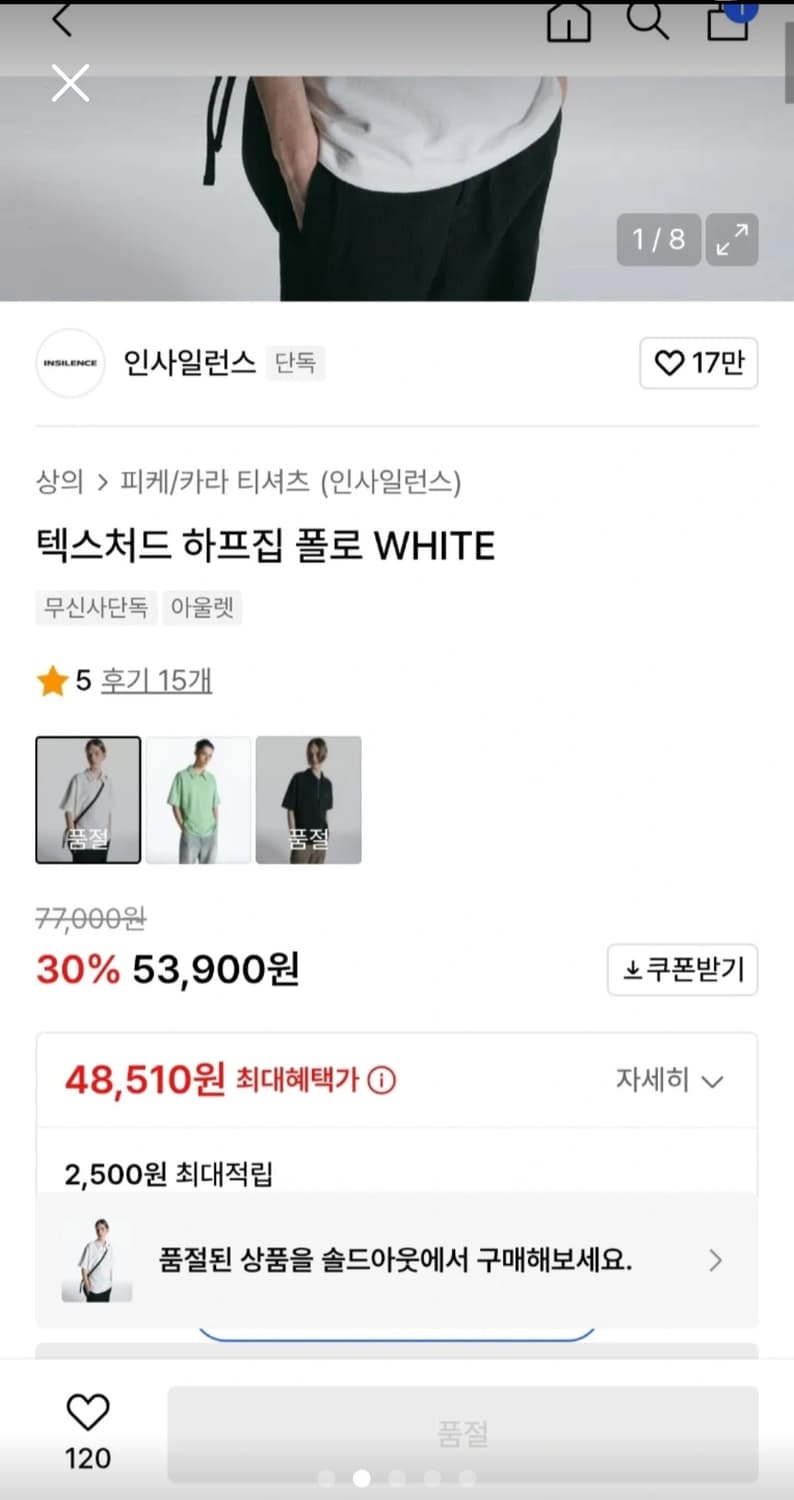Tap the white polo thumbnail marked 품절
This screenshot has height=1500, width=794.
(88, 800)
